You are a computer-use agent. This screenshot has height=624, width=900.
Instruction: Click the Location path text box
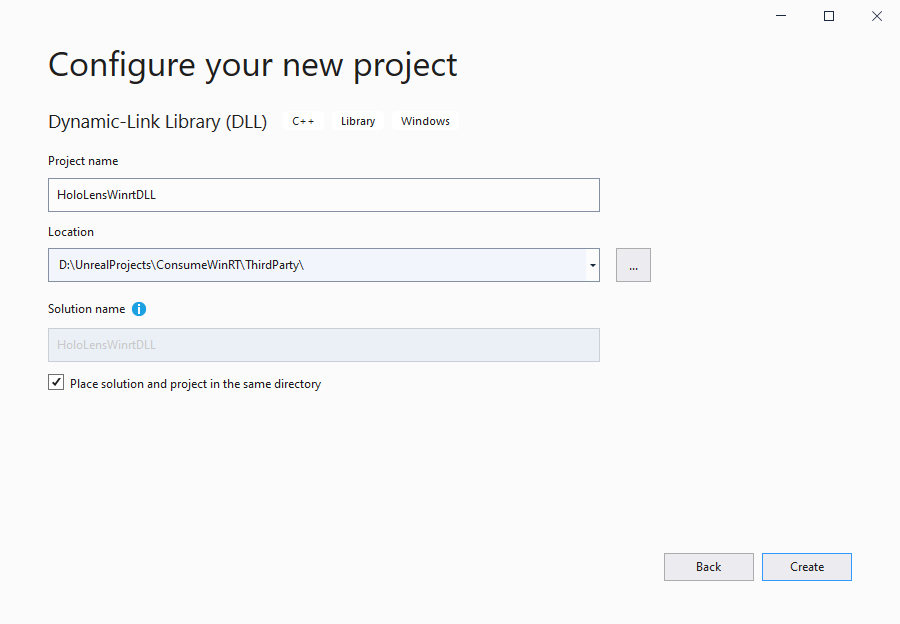coord(300,264)
